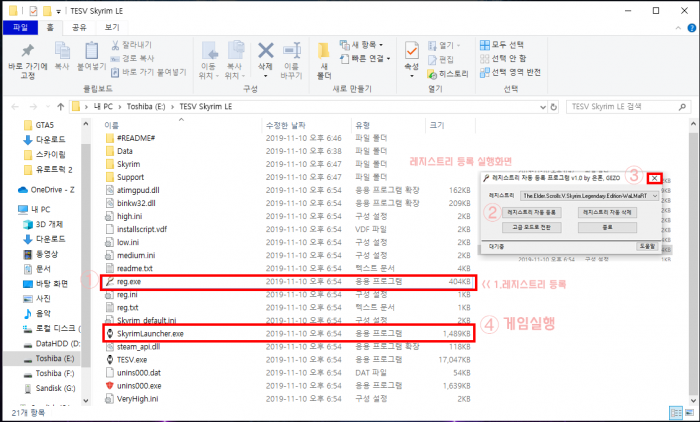Open the 열기 (Open) dropdown in ribbon
This screenshot has width=700, height=422.
pyautogui.click(x=444, y=45)
